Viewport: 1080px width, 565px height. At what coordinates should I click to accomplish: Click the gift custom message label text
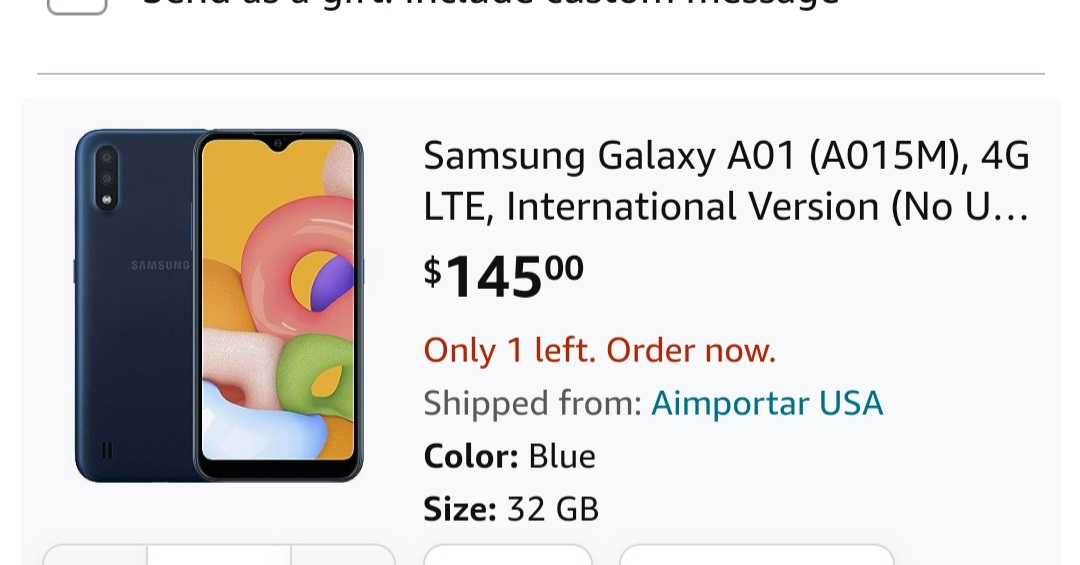click(x=490, y=4)
